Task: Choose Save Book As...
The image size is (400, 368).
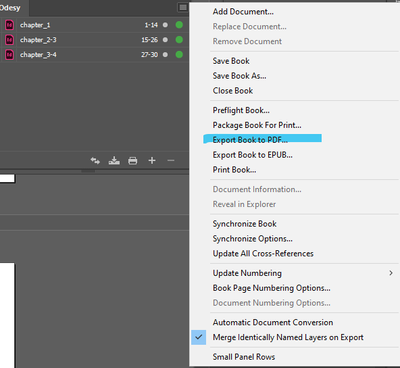Action: pyautogui.click(x=239, y=76)
